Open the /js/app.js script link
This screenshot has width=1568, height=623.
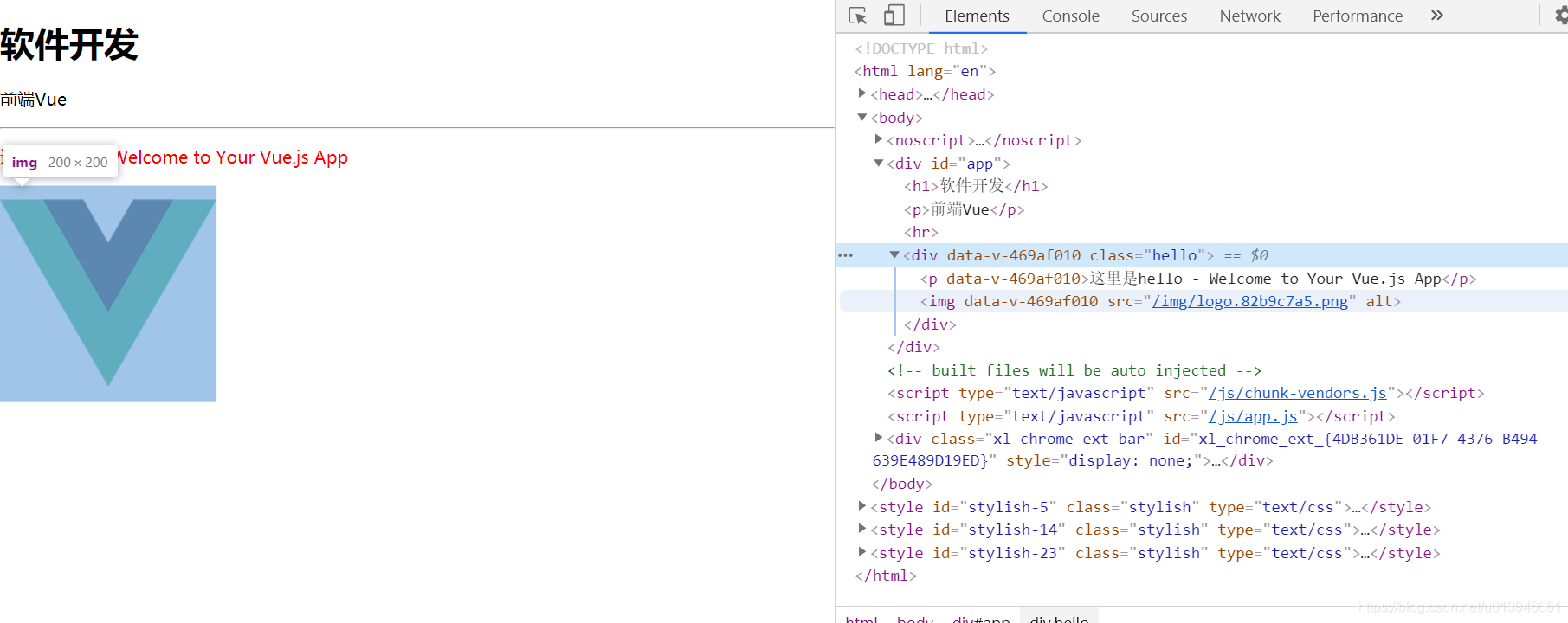tap(1253, 416)
